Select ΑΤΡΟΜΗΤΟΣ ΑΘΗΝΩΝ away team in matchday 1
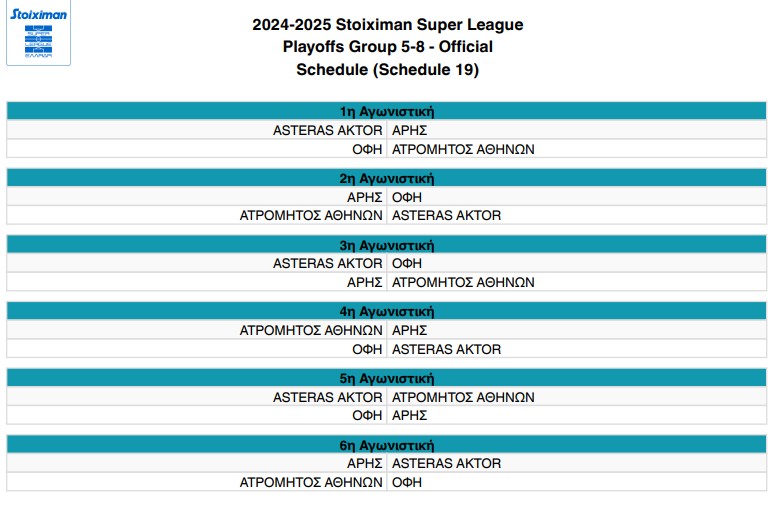 click(x=463, y=150)
